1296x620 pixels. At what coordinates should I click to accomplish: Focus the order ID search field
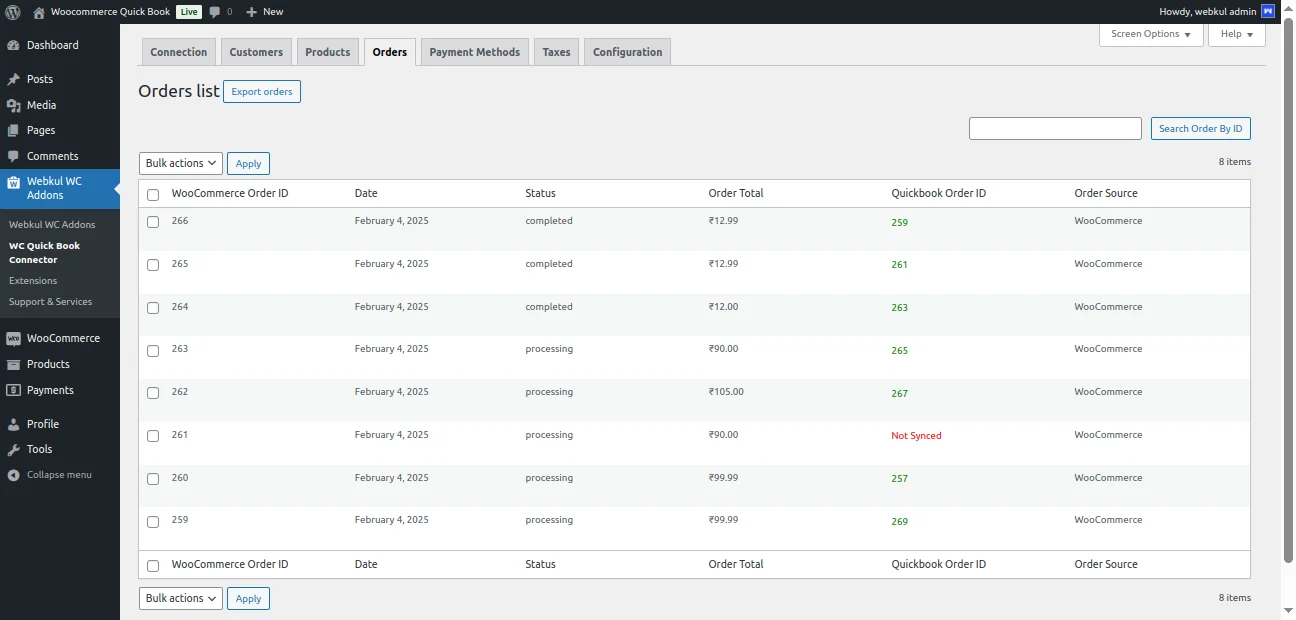pyautogui.click(x=1055, y=129)
